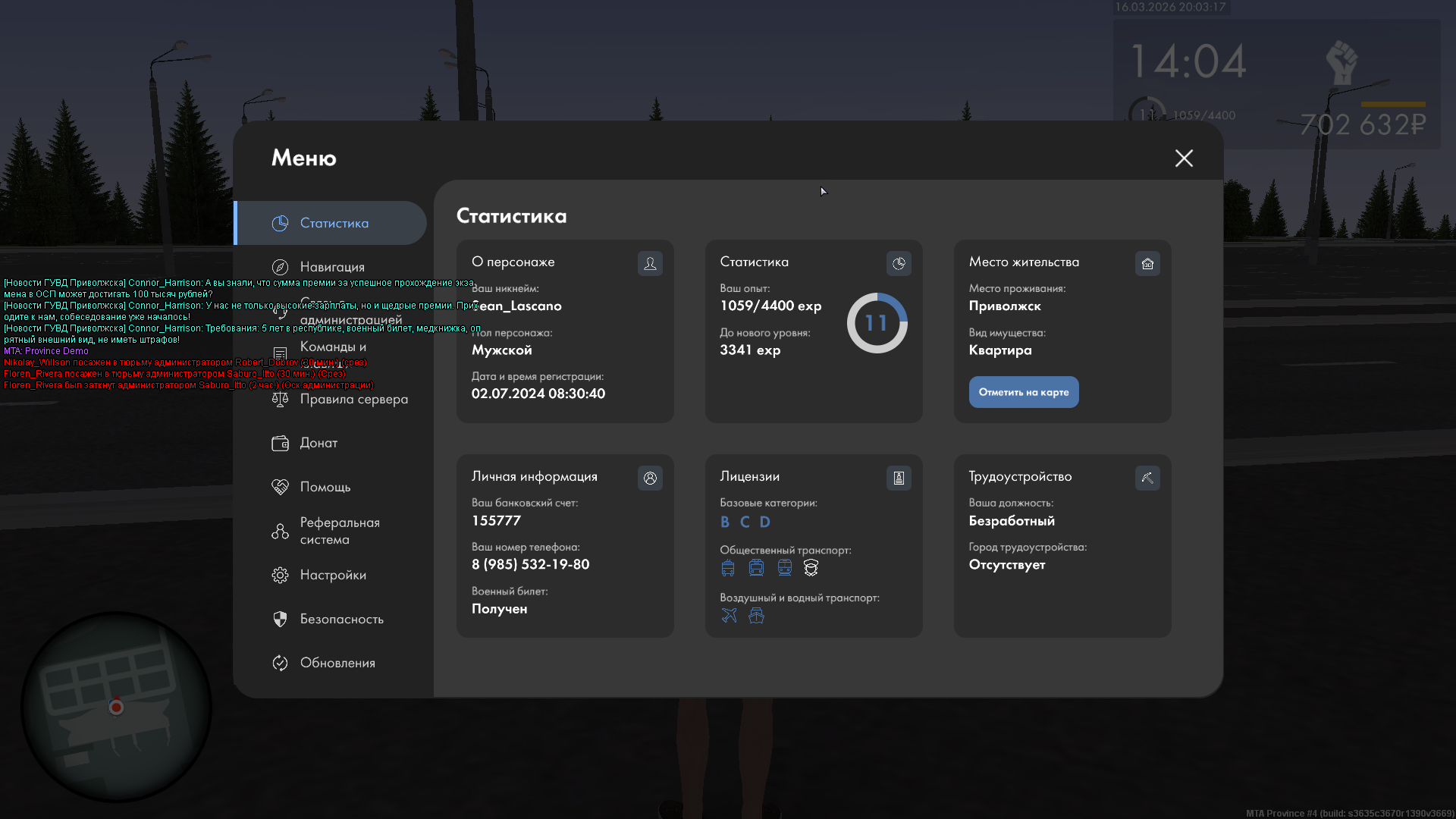Close the Меню window with X
The height and width of the screenshot is (819, 1456).
[x=1184, y=158]
